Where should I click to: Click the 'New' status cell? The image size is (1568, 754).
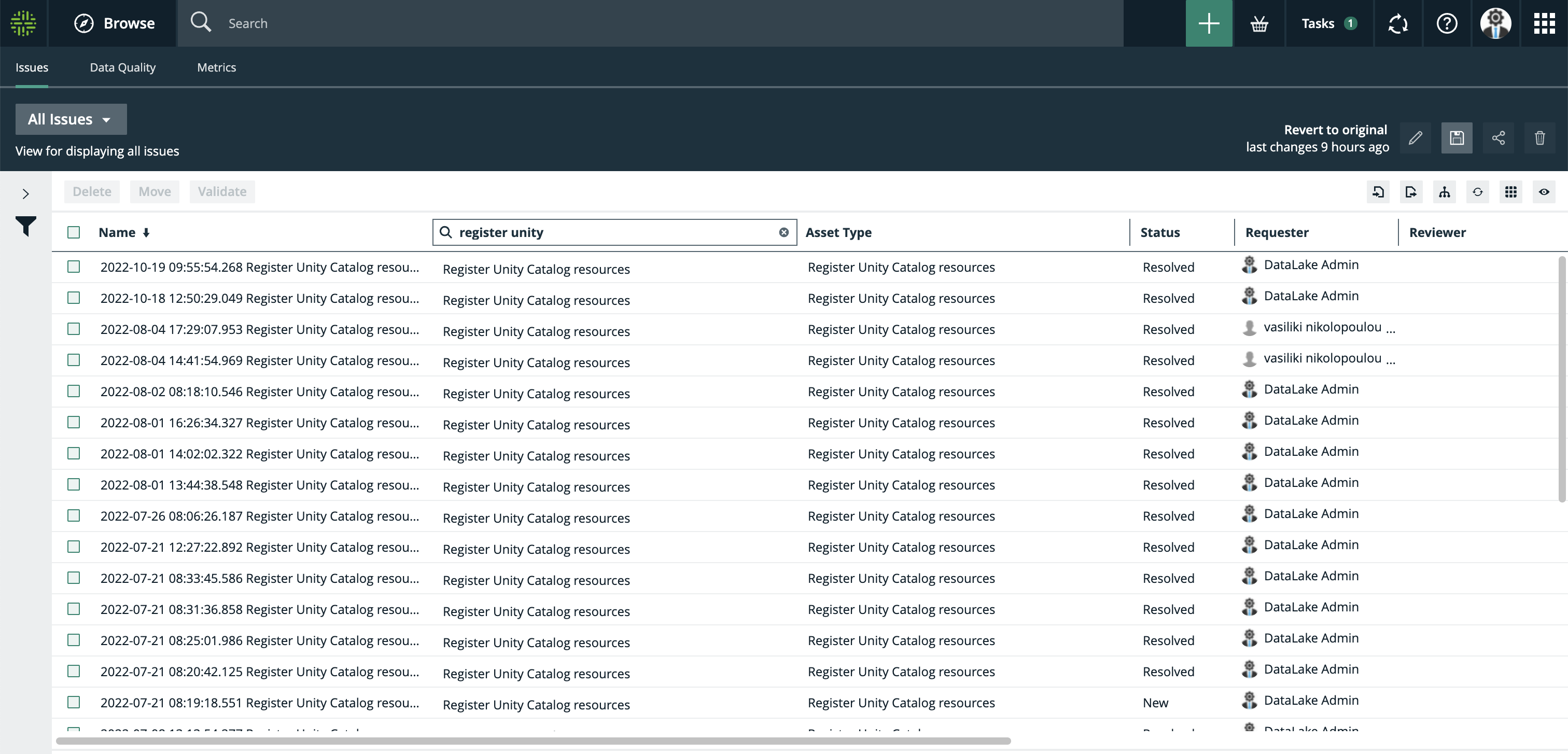point(1155,703)
